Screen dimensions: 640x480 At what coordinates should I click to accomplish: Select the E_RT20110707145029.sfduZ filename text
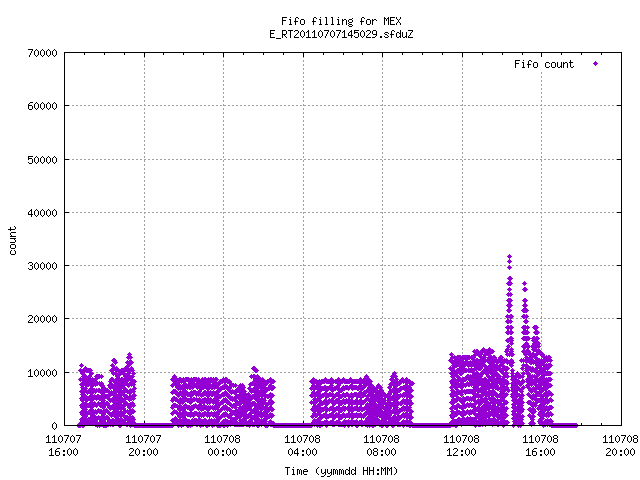pos(341,34)
